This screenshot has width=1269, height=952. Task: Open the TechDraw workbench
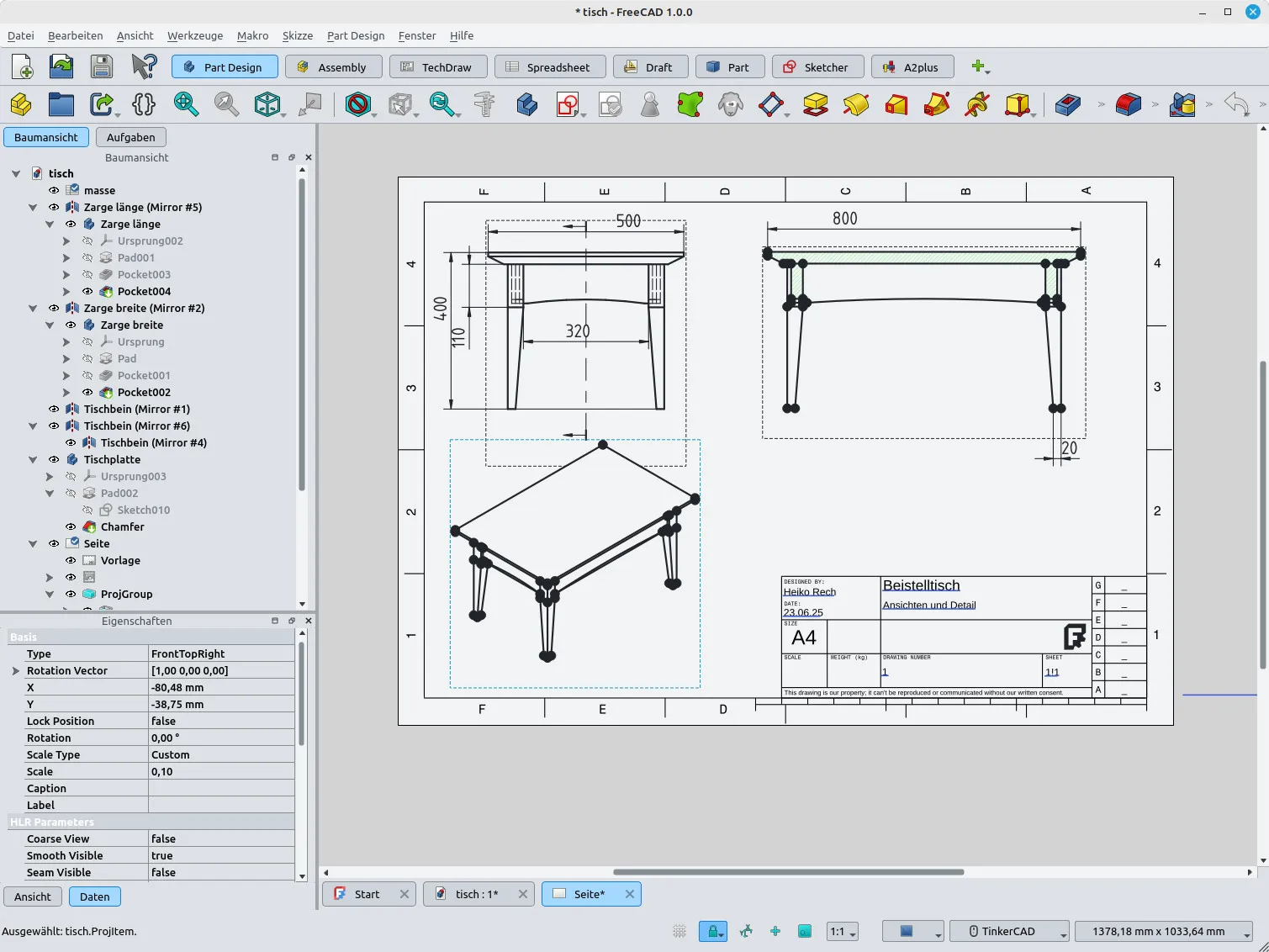(x=438, y=66)
